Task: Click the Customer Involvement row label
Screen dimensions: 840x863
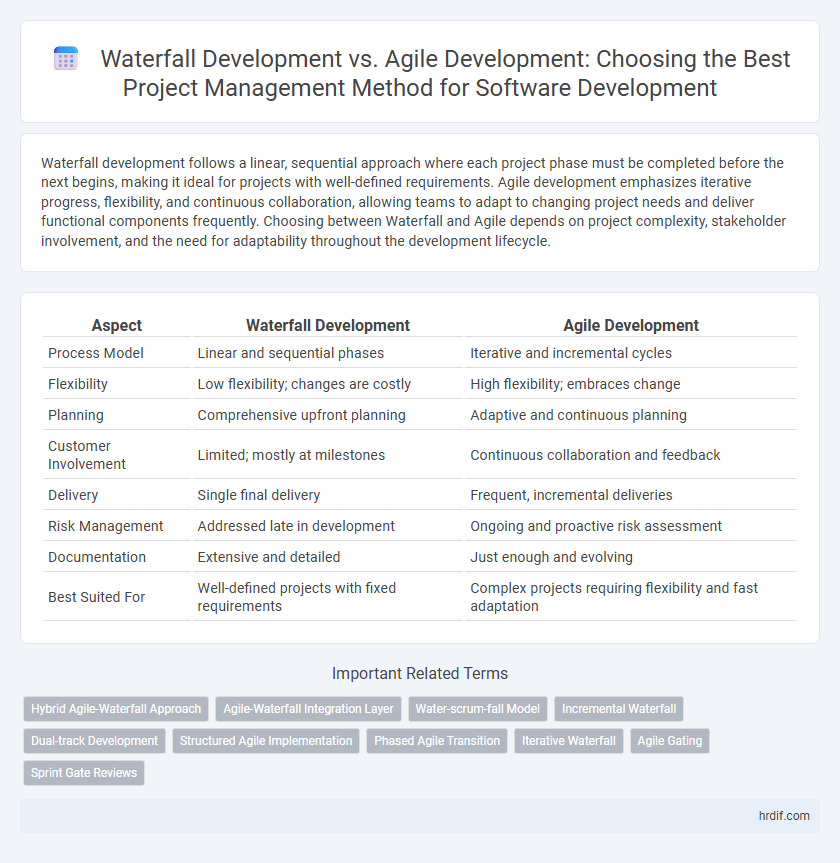Action: (86, 455)
